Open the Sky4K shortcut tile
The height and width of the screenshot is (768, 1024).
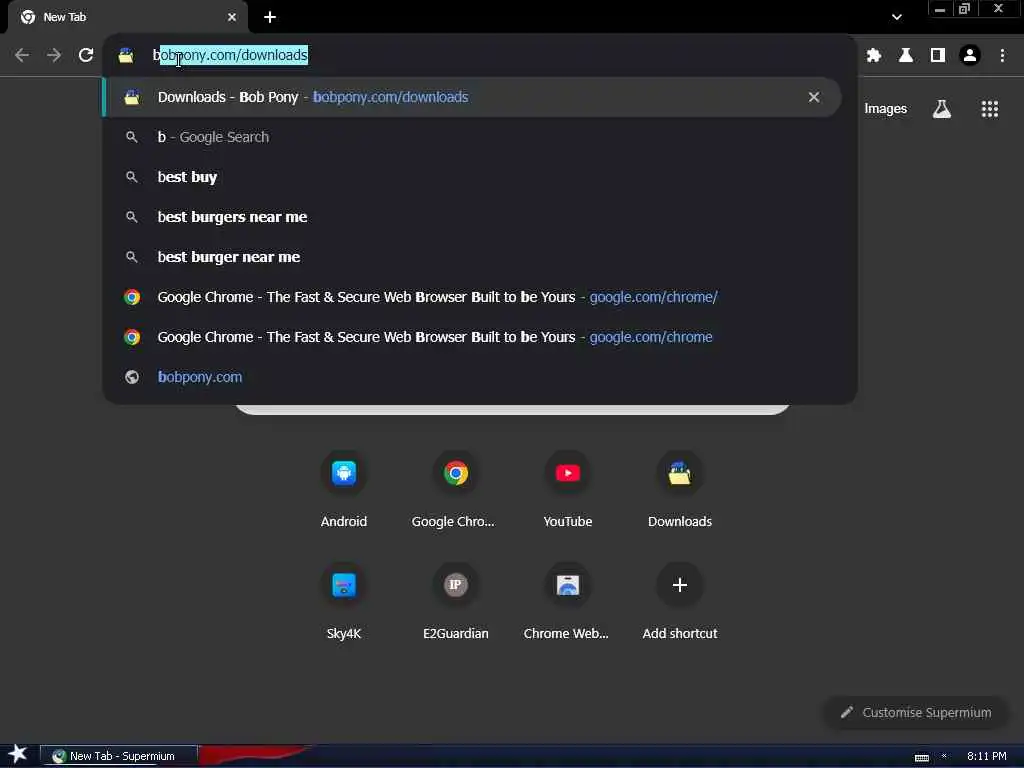click(x=344, y=600)
